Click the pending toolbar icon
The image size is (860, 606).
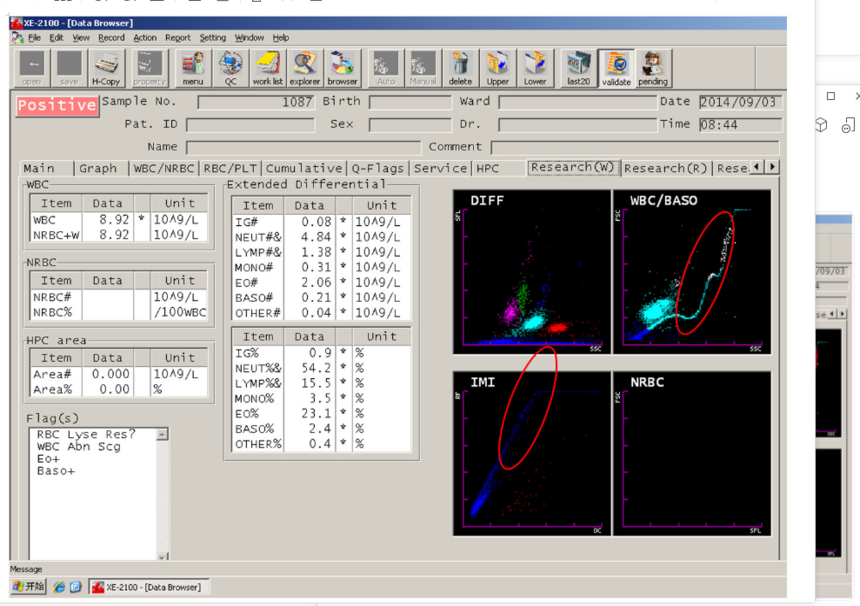tap(653, 68)
